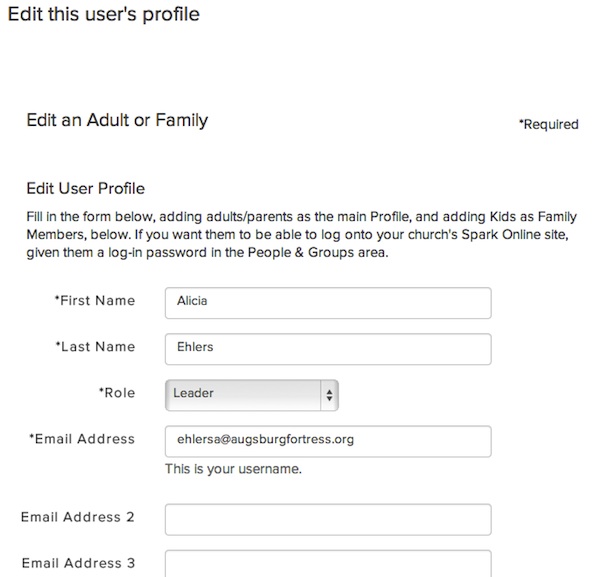Viewport: 600px width, 577px height.
Task: Click the "Edit this user's profile" page title
Action: 104,15
